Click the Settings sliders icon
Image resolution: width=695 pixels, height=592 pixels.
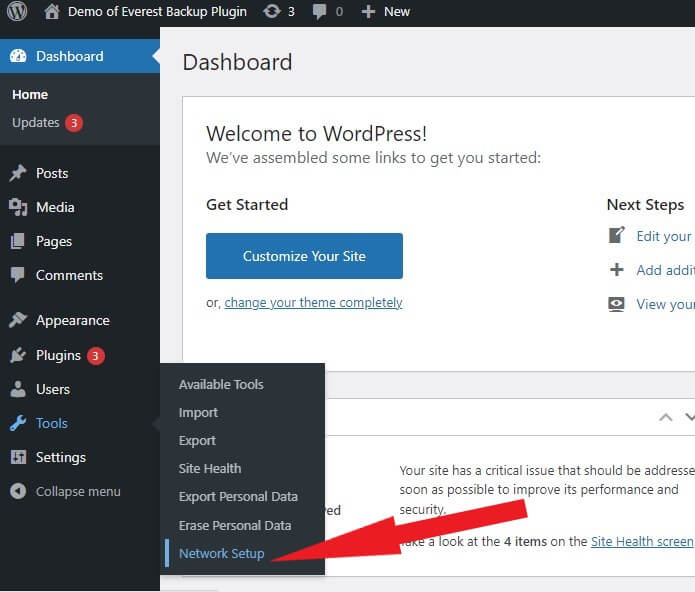point(18,457)
